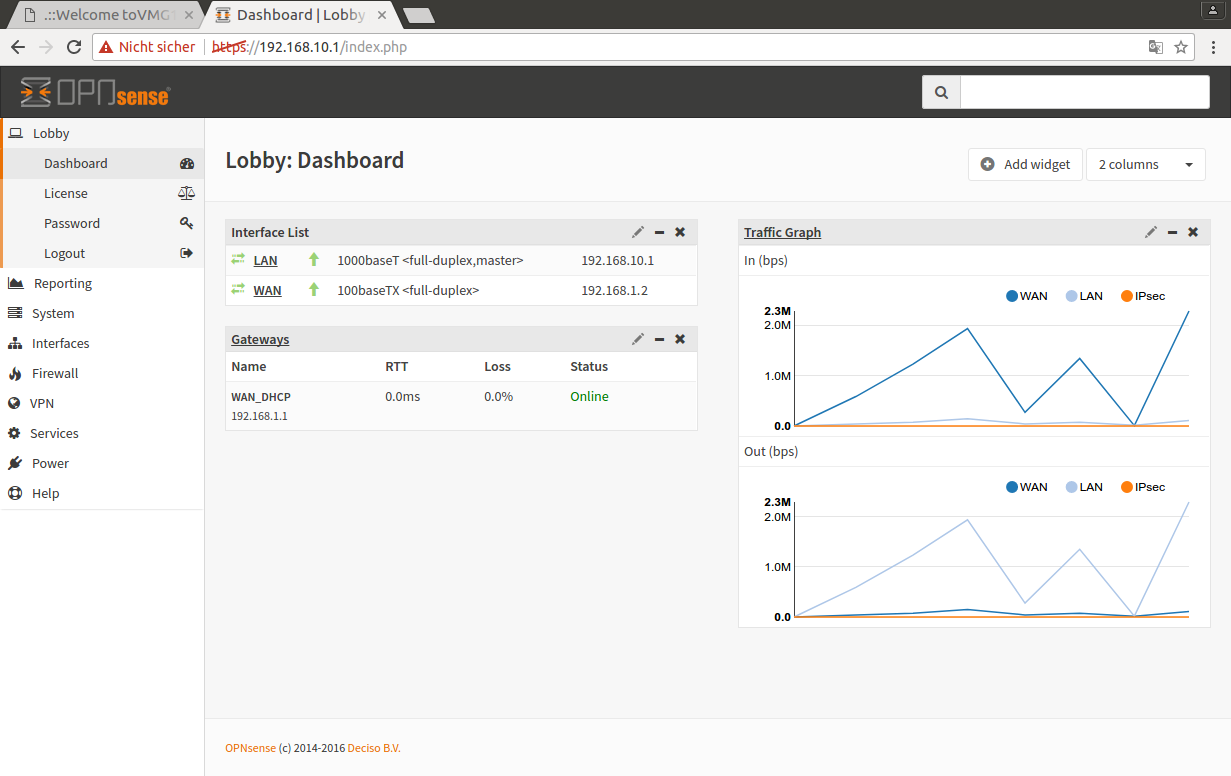Expand the Firewall menu in the sidebar
The height and width of the screenshot is (776, 1231).
pyautogui.click(x=55, y=373)
